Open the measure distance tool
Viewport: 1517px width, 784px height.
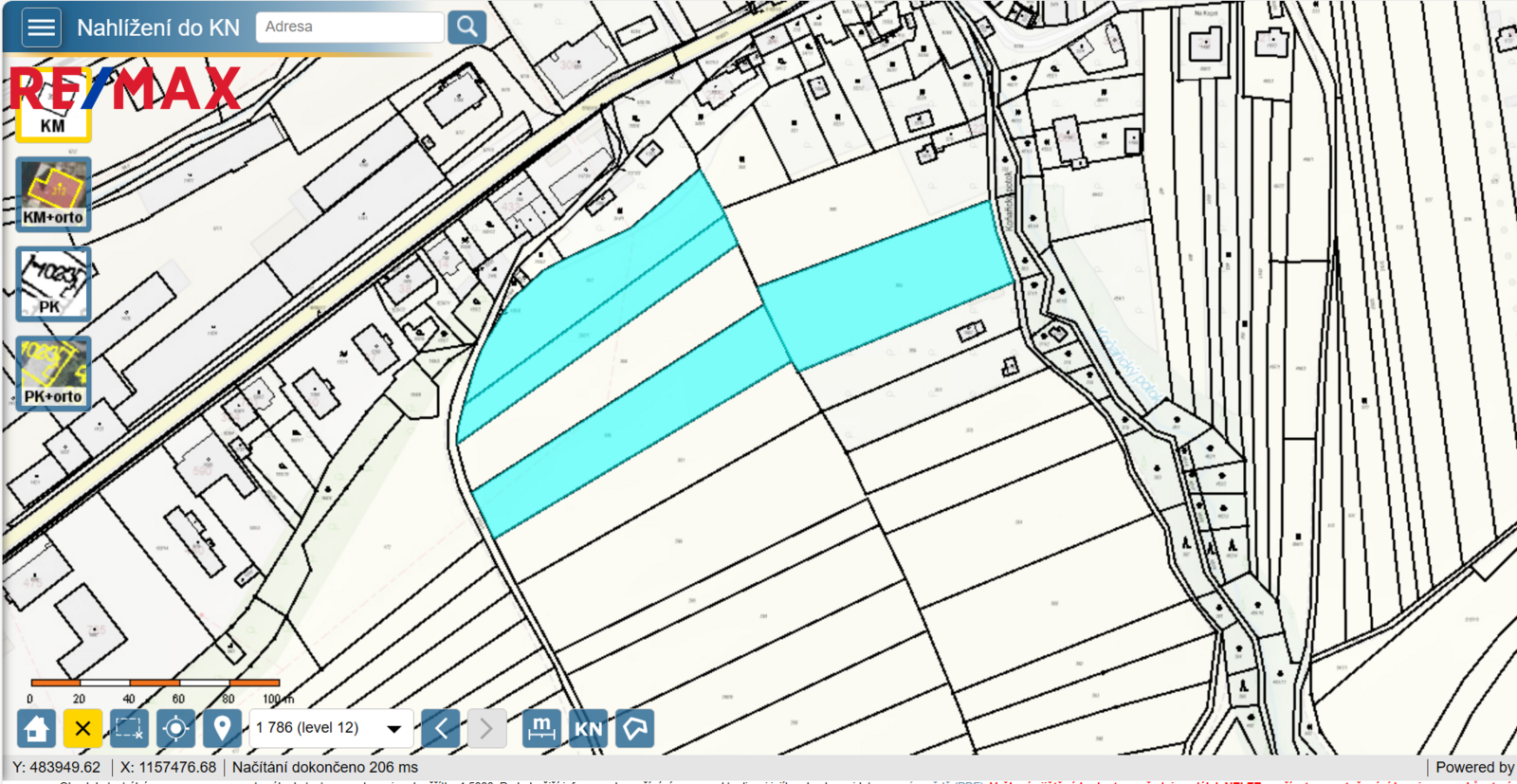click(x=541, y=728)
